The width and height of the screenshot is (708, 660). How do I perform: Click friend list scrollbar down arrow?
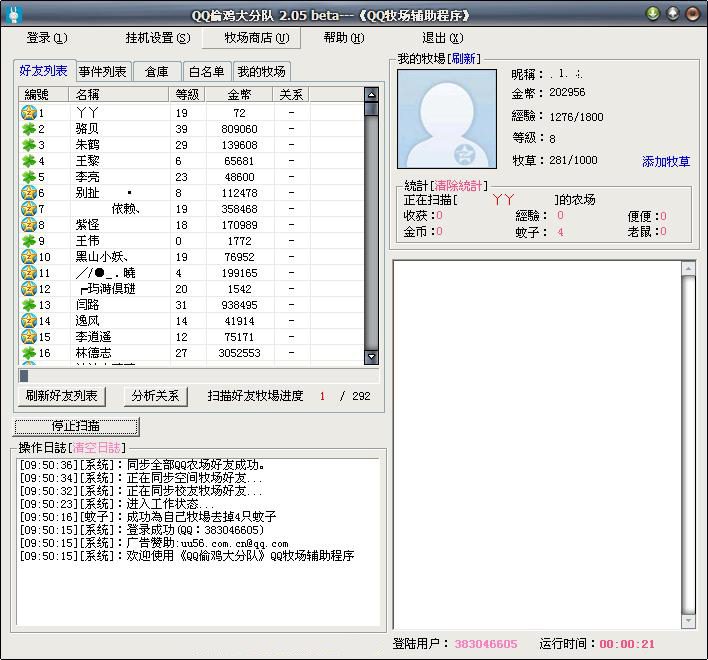(x=371, y=357)
